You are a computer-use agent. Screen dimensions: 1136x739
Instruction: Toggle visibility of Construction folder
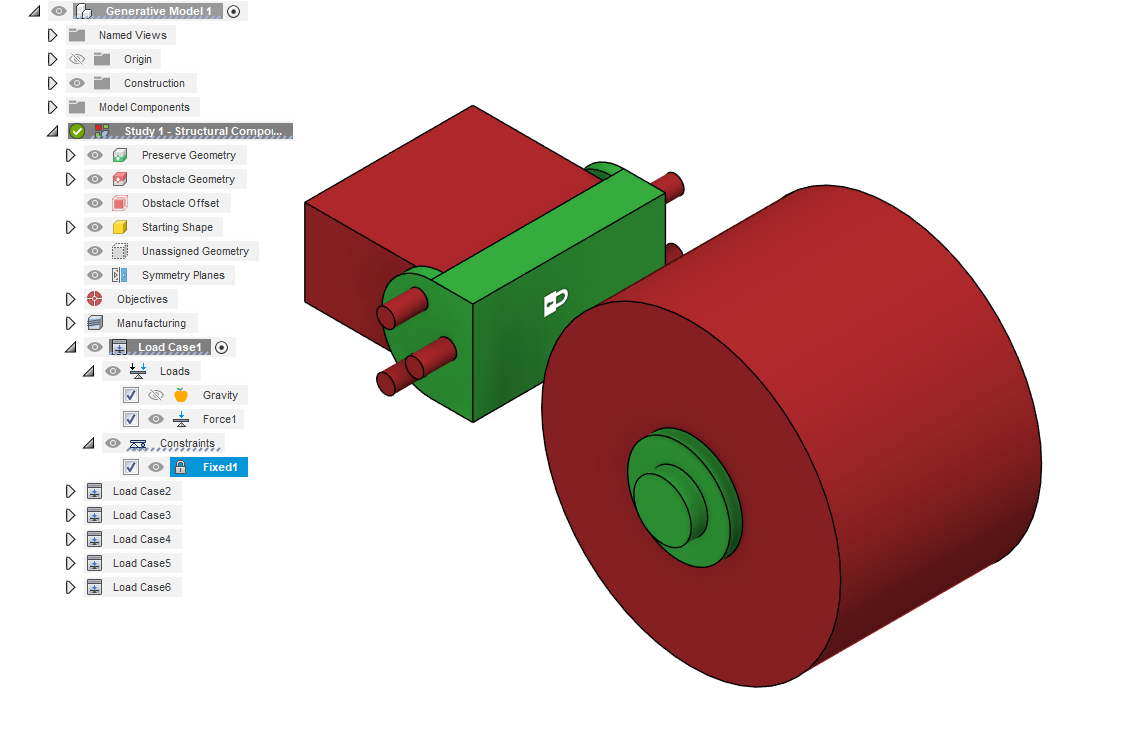tap(76, 83)
